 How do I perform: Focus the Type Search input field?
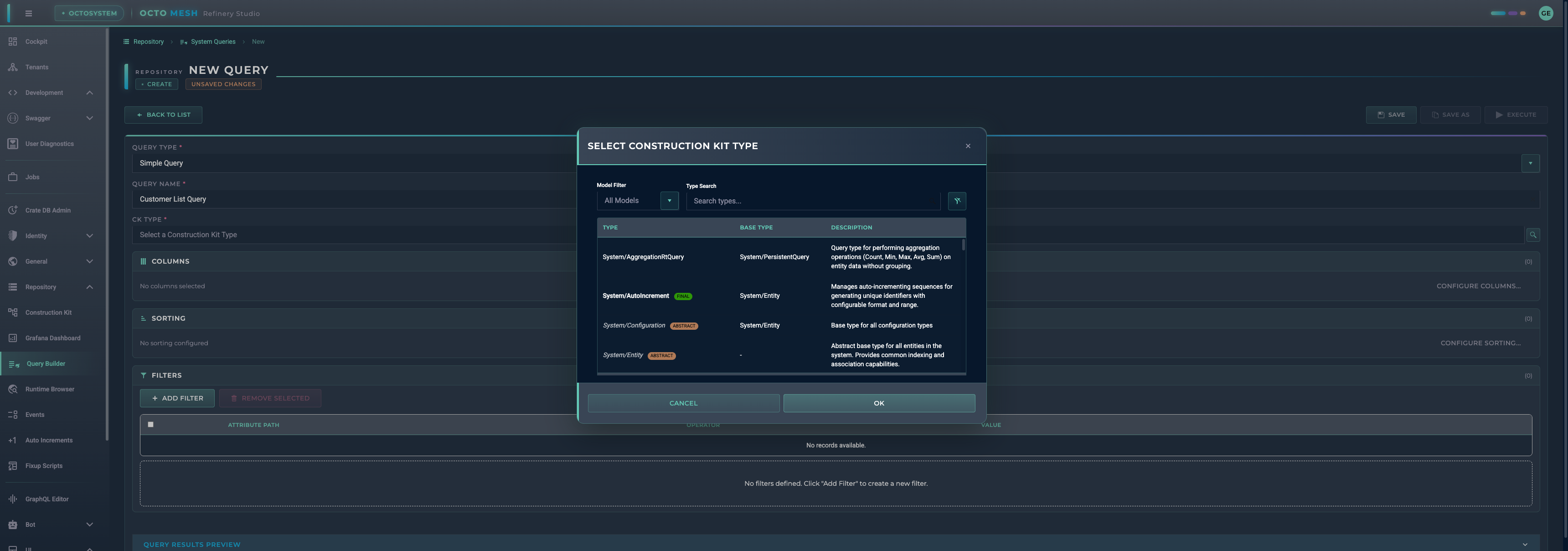[813, 201]
